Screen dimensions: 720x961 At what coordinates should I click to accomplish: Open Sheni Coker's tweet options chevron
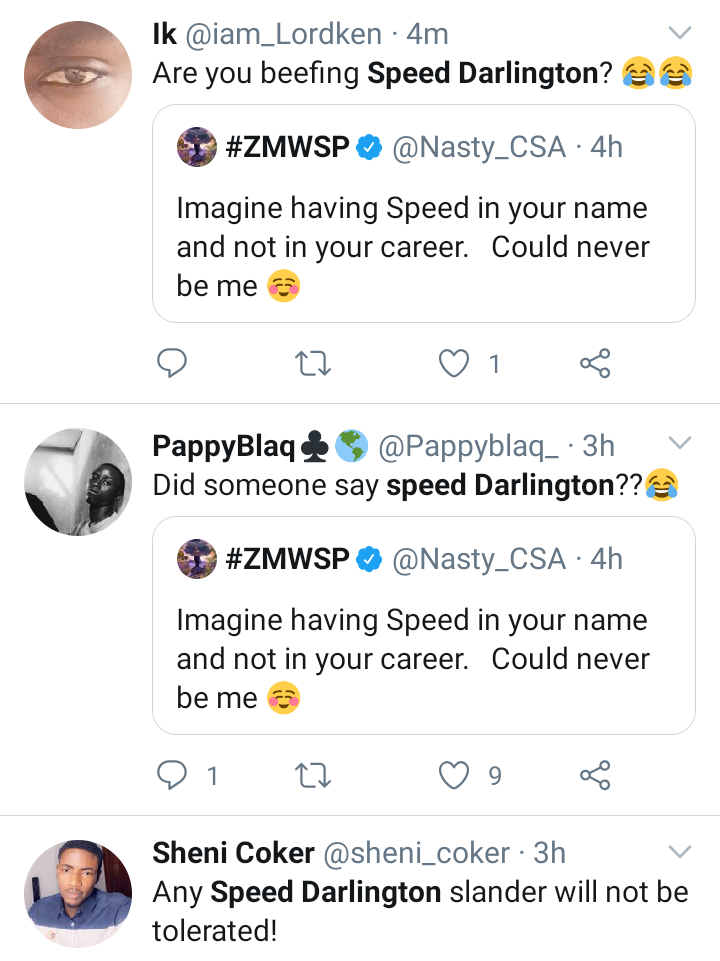(x=679, y=853)
